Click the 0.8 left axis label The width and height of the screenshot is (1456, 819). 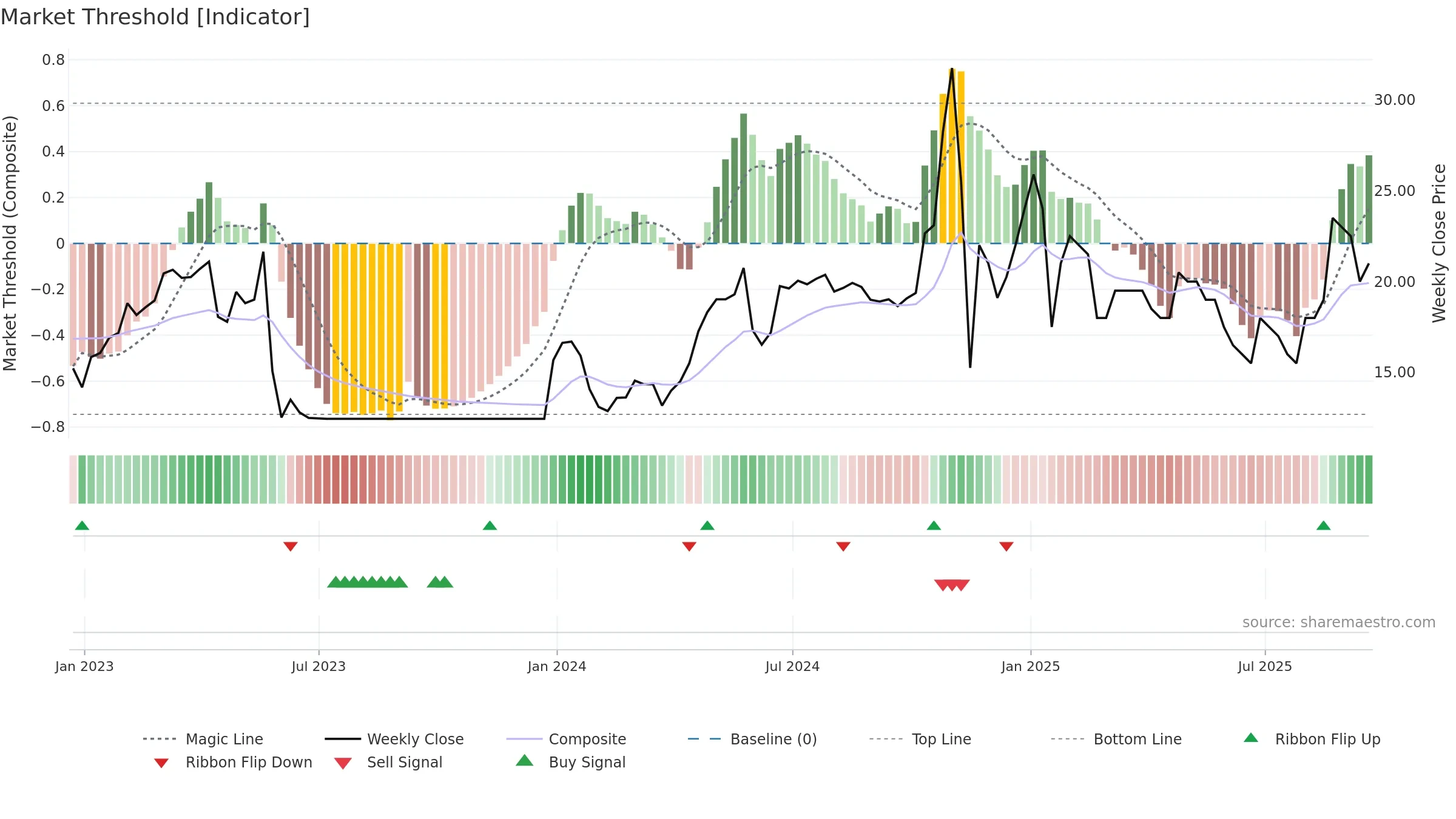pyautogui.click(x=53, y=60)
